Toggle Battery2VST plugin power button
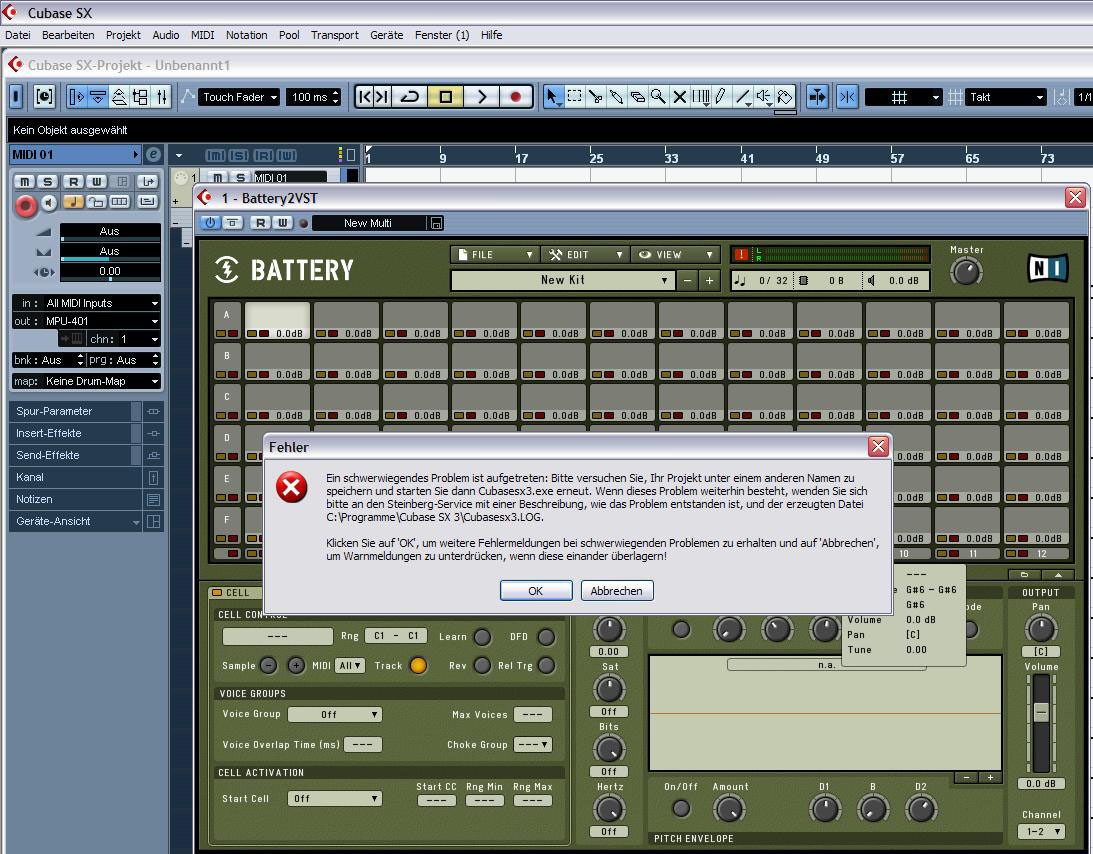 click(210, 222)
